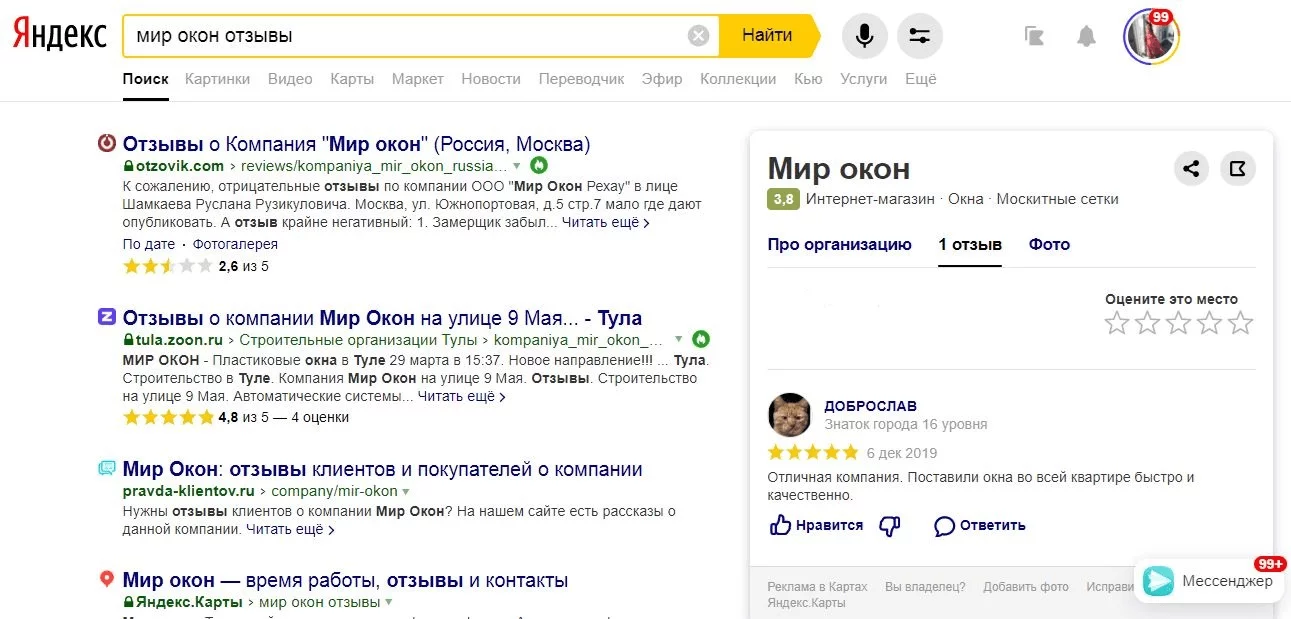
Task: Click Вы владелец? footer link
Action: click(925, 587)
